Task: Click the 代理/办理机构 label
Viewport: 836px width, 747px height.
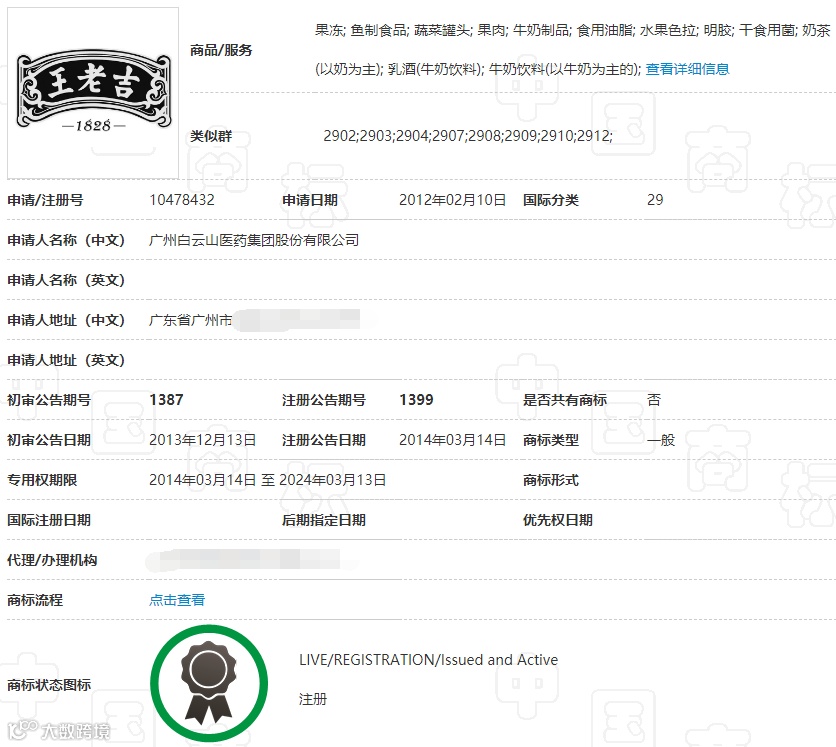Action: [x=52, y=560]
